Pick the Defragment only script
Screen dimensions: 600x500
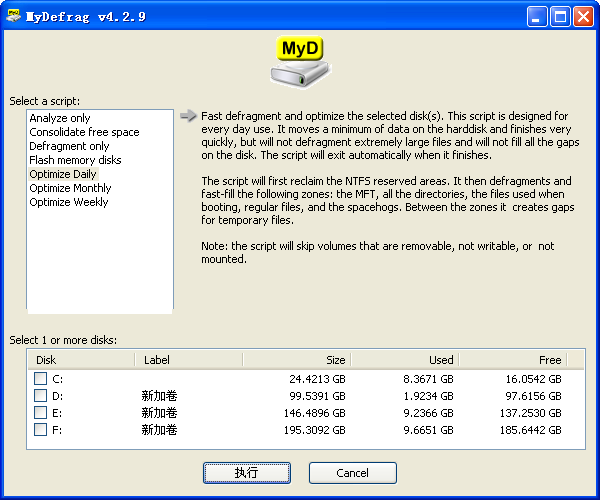click(x=70, y=146)
